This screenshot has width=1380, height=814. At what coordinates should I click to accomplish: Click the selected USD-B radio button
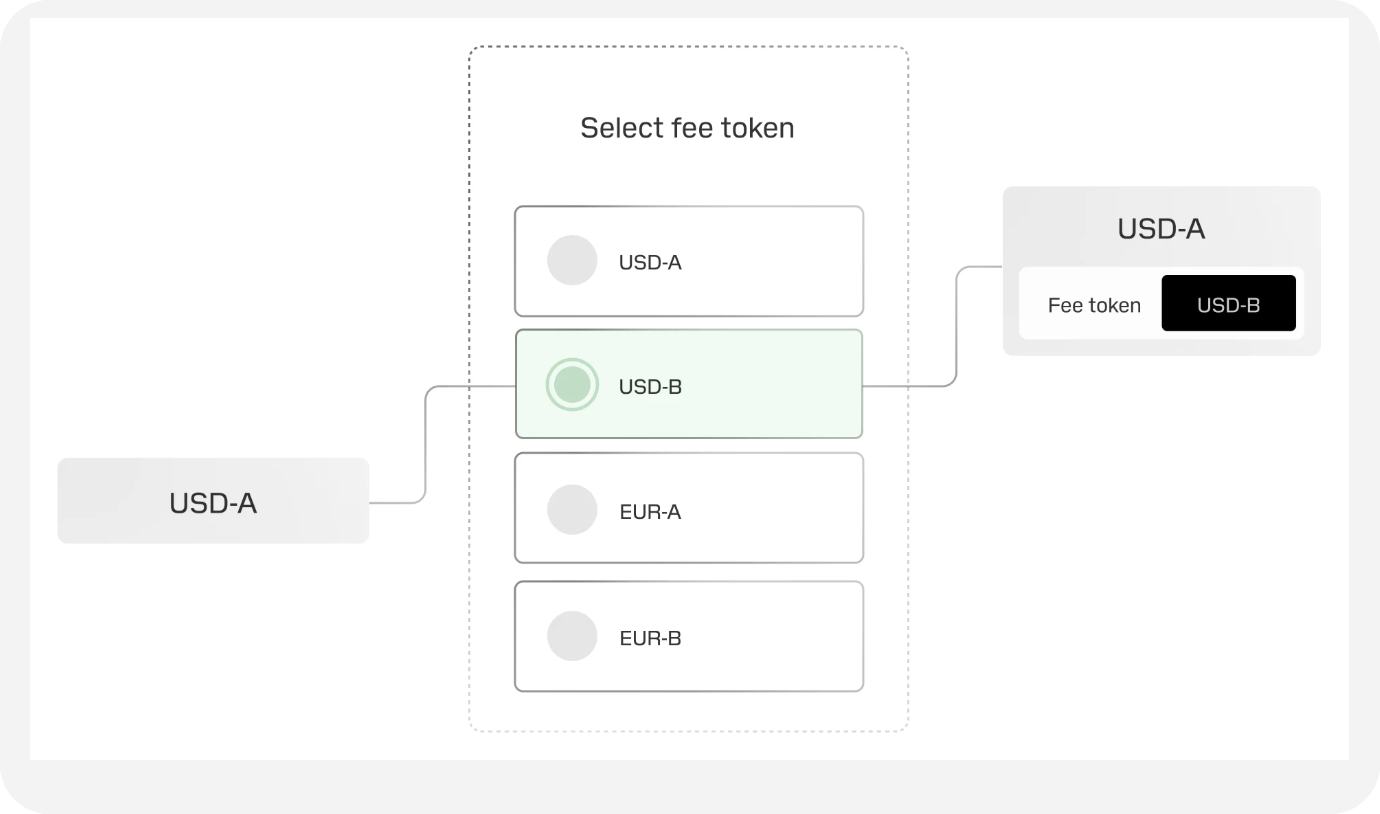click(572, 385)
